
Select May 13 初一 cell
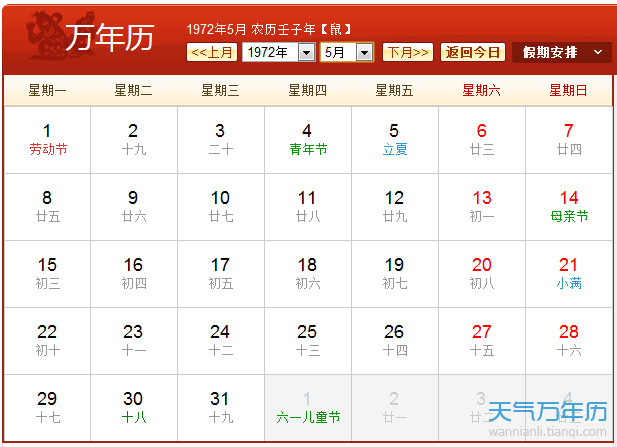pos(482,207)
